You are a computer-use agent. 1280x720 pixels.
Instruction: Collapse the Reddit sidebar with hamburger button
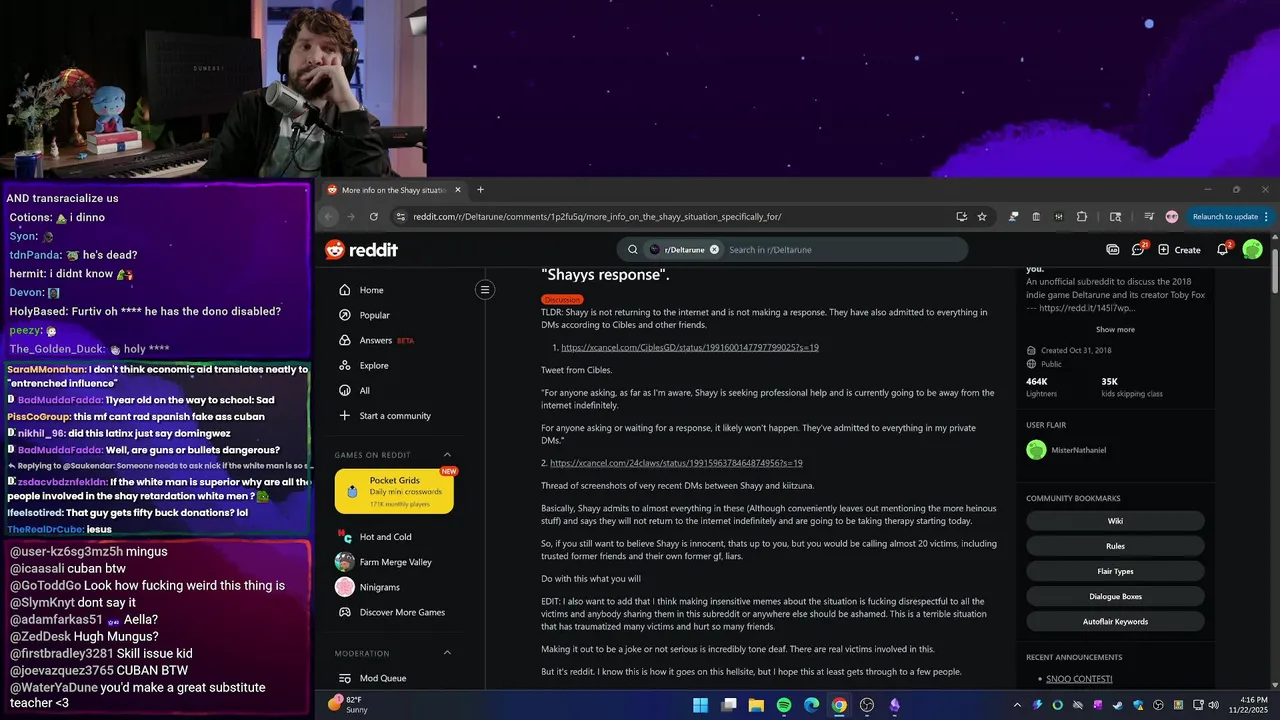pyautogui.click(x=485, y=290)
